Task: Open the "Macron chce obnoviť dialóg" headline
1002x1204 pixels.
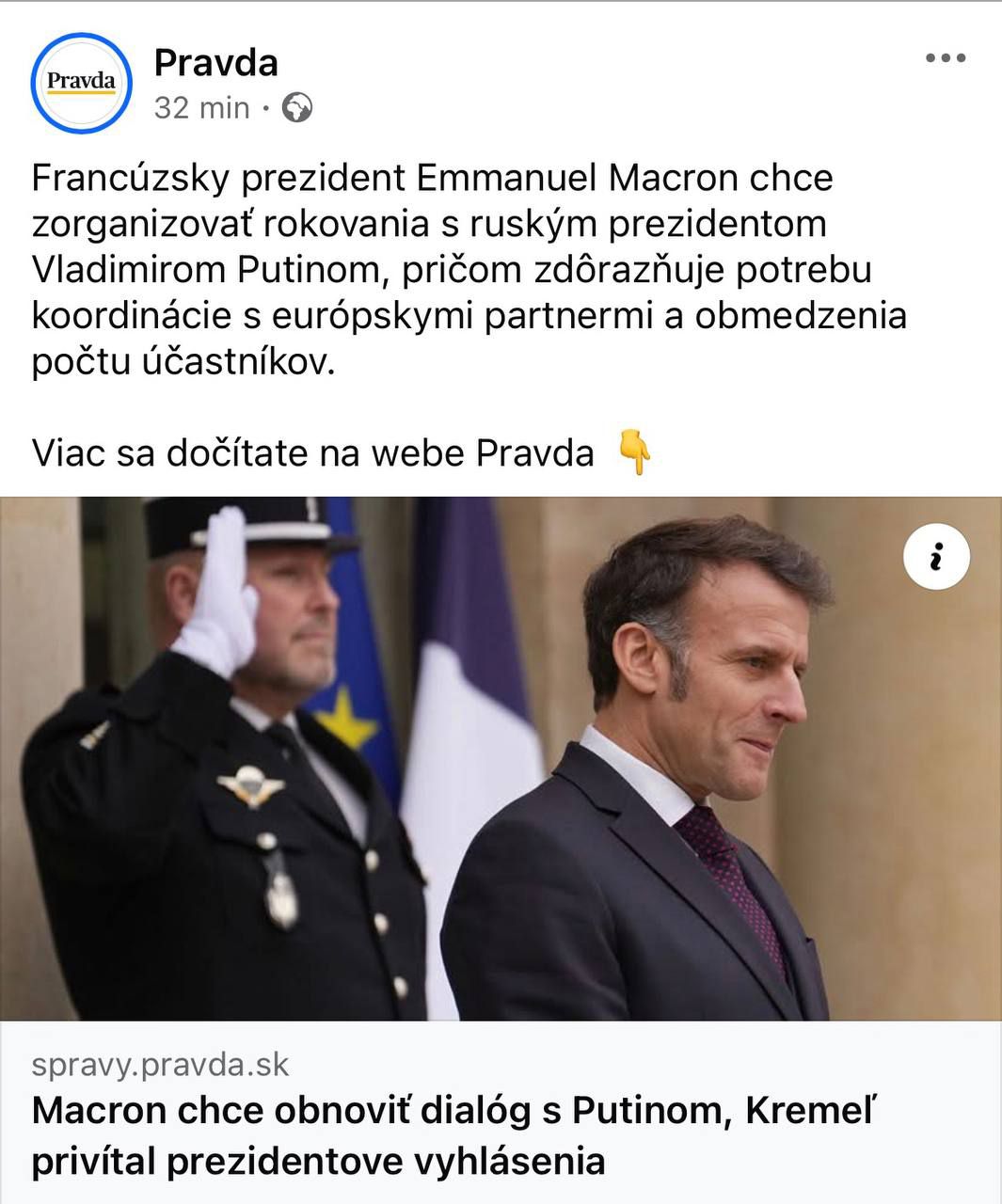Action: 453,1111
